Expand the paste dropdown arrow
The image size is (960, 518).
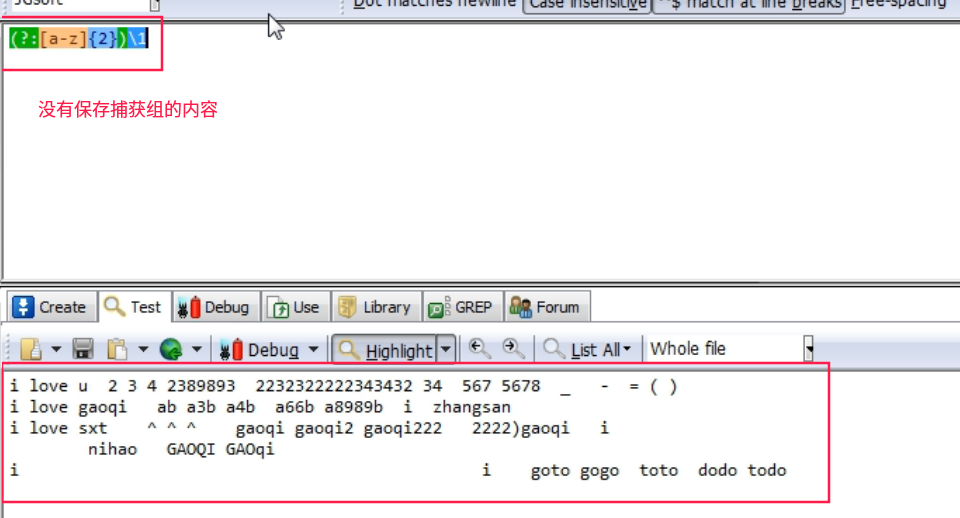point(143,349)
